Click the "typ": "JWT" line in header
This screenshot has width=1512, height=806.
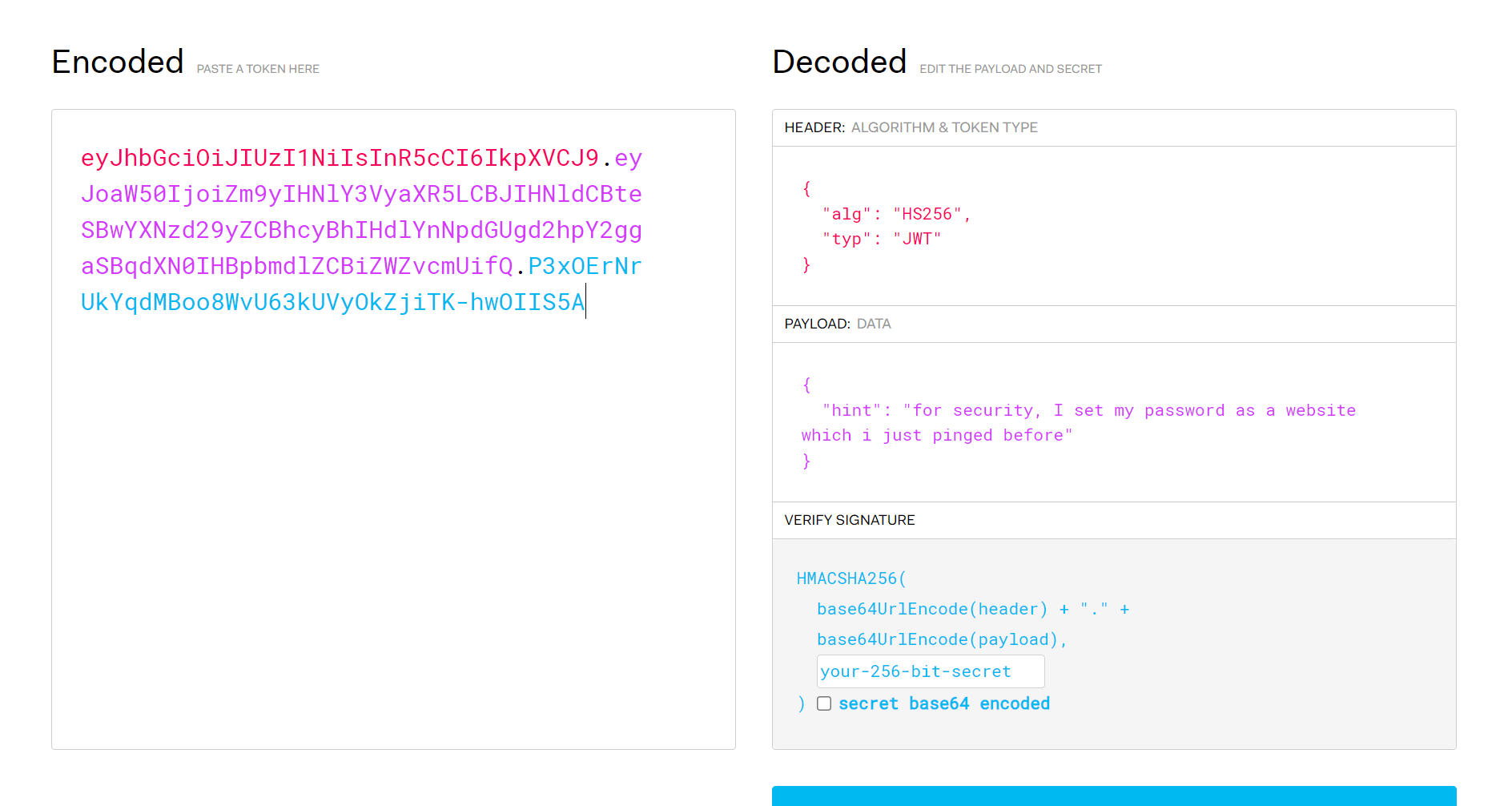[881, 239]
